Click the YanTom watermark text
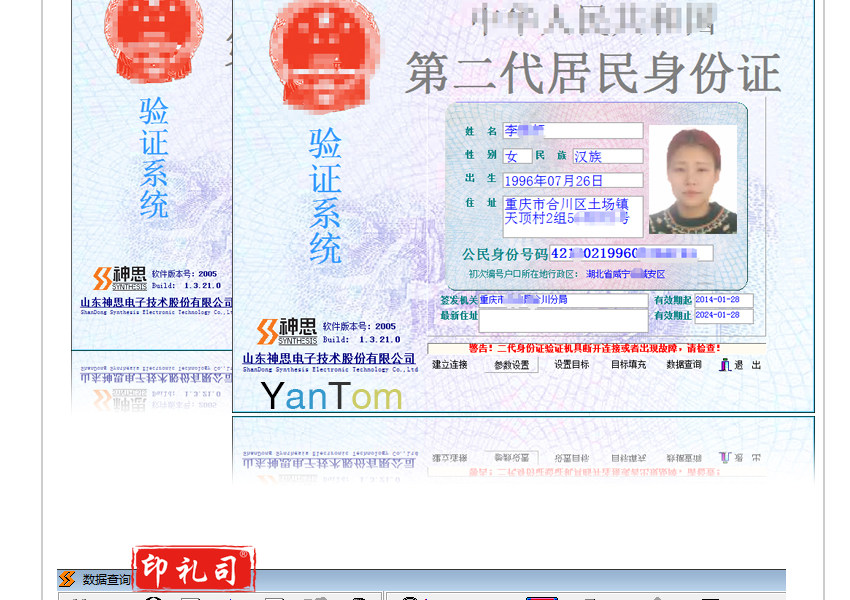The width and height of the screenshot is (850, 600). (x=331, y=396)
